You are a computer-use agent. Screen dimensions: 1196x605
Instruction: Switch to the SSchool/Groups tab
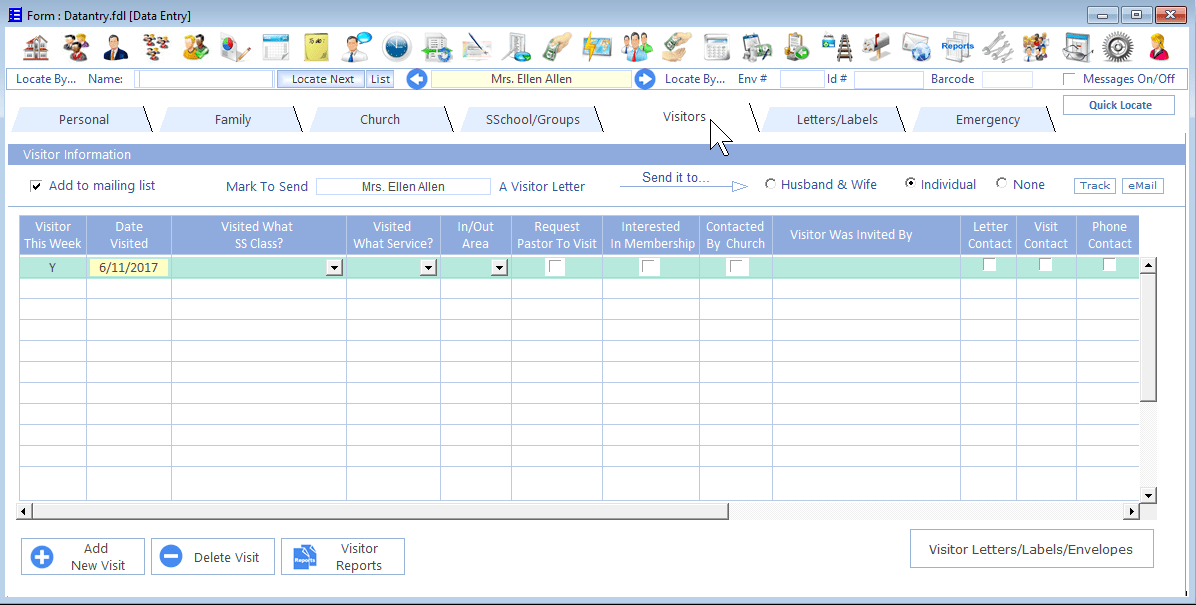pos(532,120)
